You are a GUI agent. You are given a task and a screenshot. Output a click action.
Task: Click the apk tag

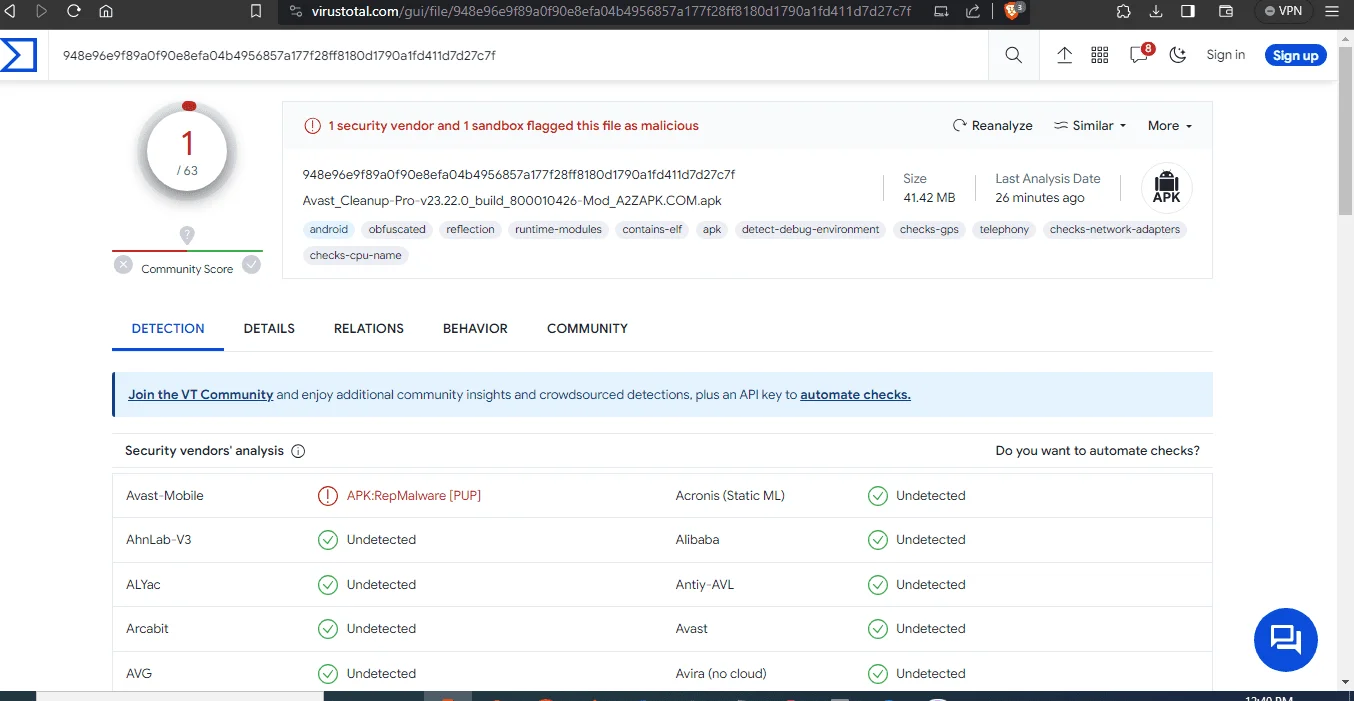pos(712,230)
